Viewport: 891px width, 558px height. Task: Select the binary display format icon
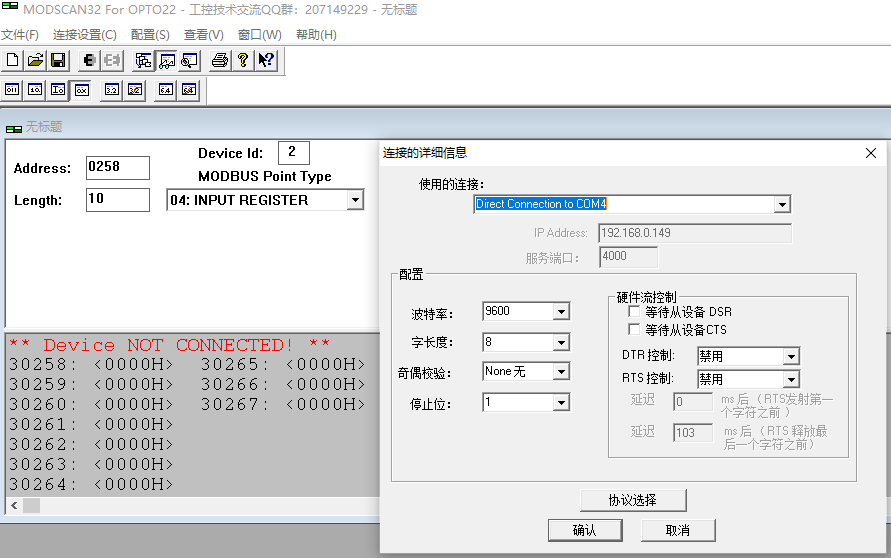(x=13, y=90)
